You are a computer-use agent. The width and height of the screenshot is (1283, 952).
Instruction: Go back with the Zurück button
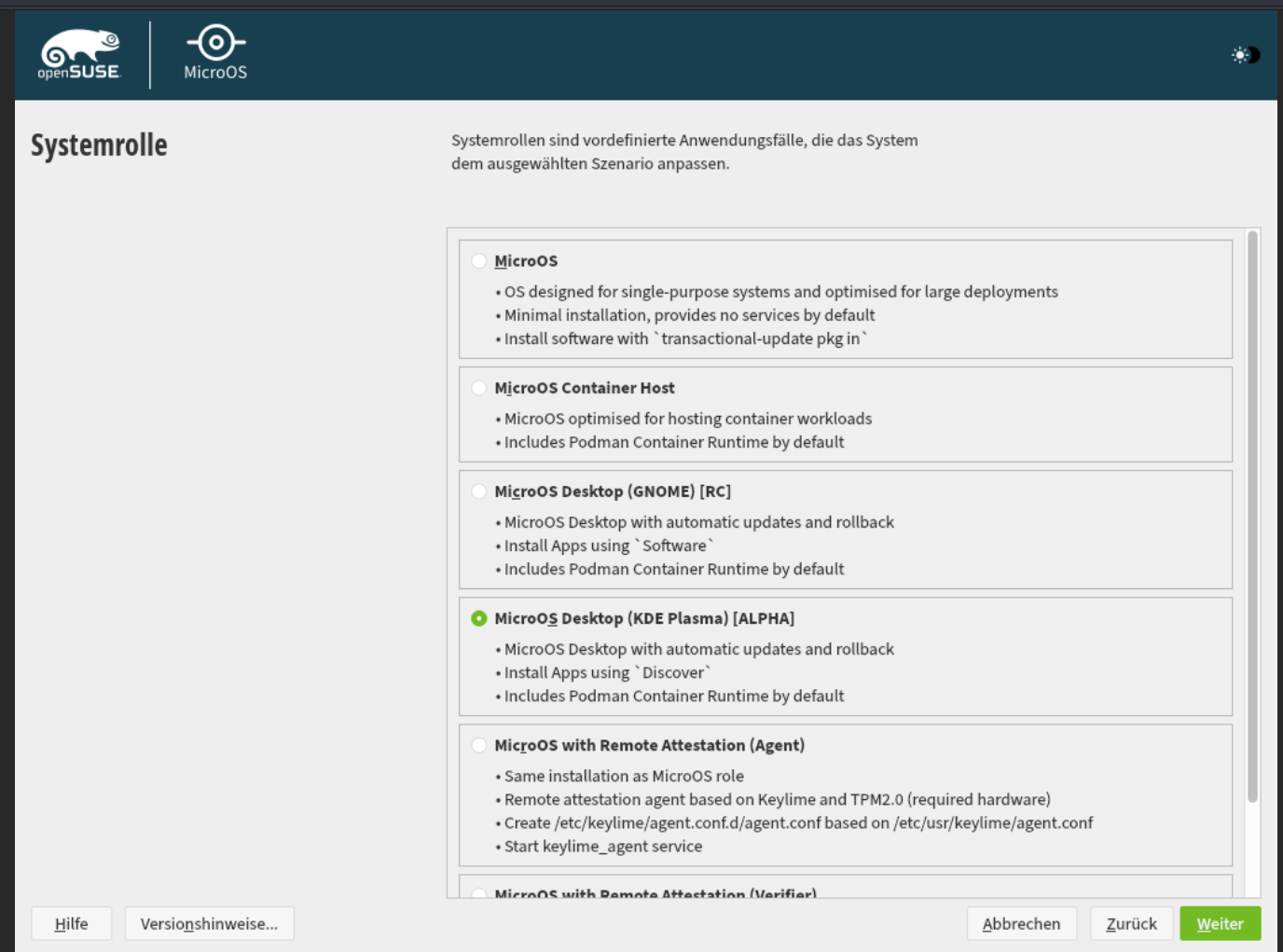coord(1131,923)
